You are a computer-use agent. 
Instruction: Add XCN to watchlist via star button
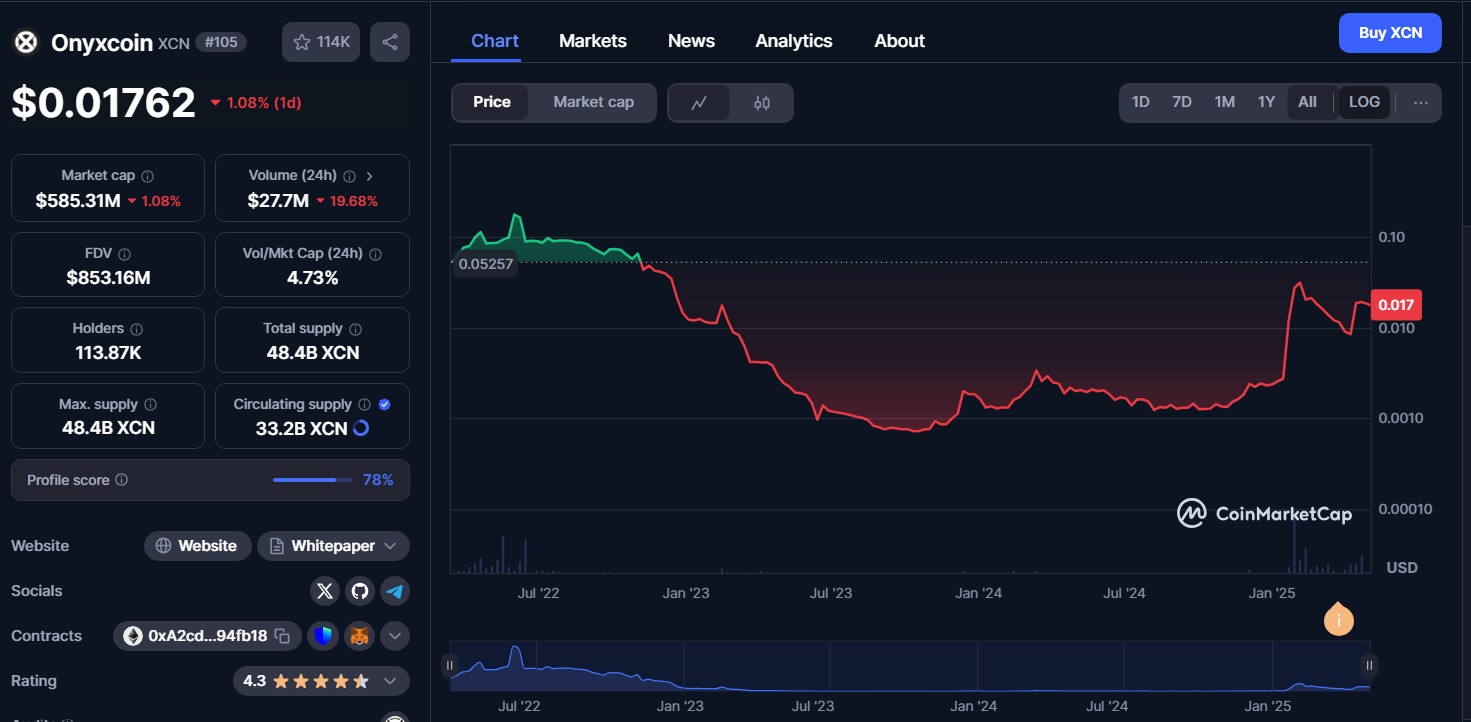click(321, 42)
